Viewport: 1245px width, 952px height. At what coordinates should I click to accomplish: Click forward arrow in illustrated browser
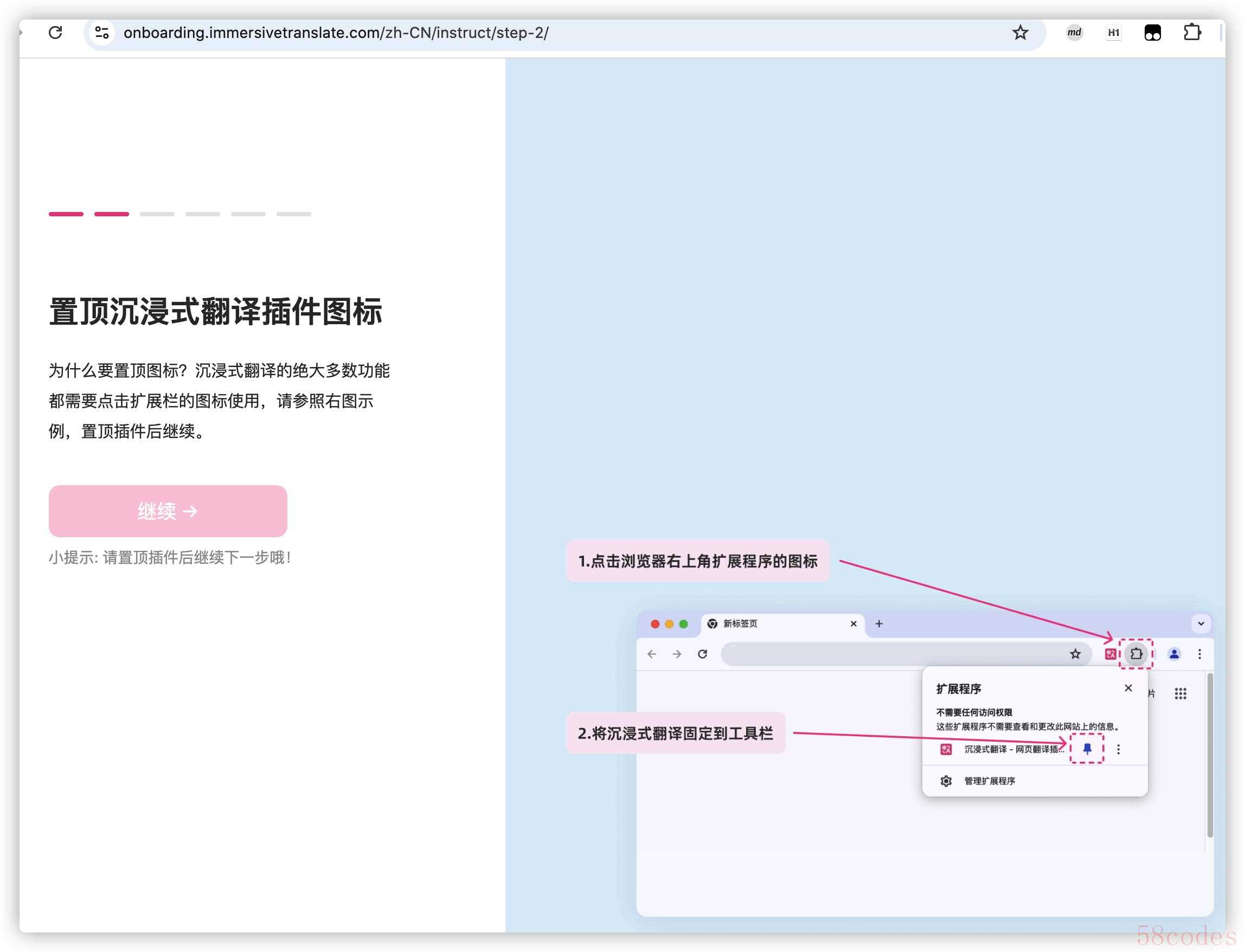(677, 654)
